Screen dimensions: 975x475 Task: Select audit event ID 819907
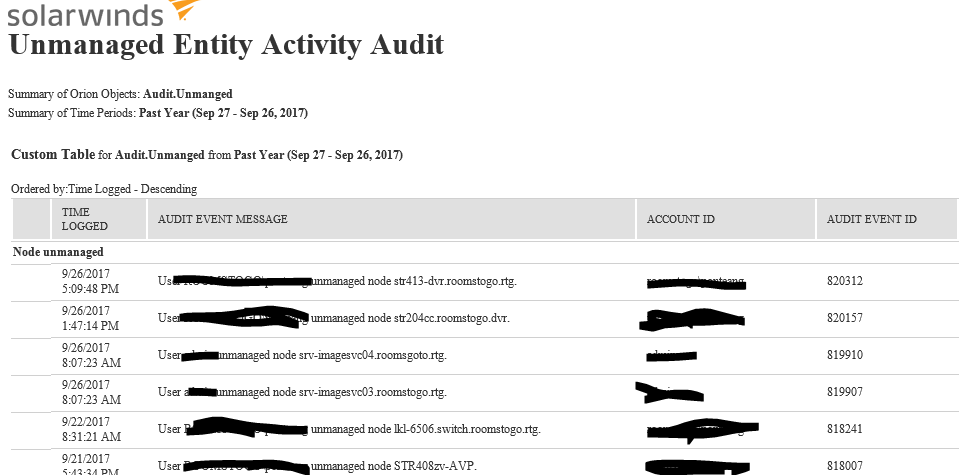844,392
